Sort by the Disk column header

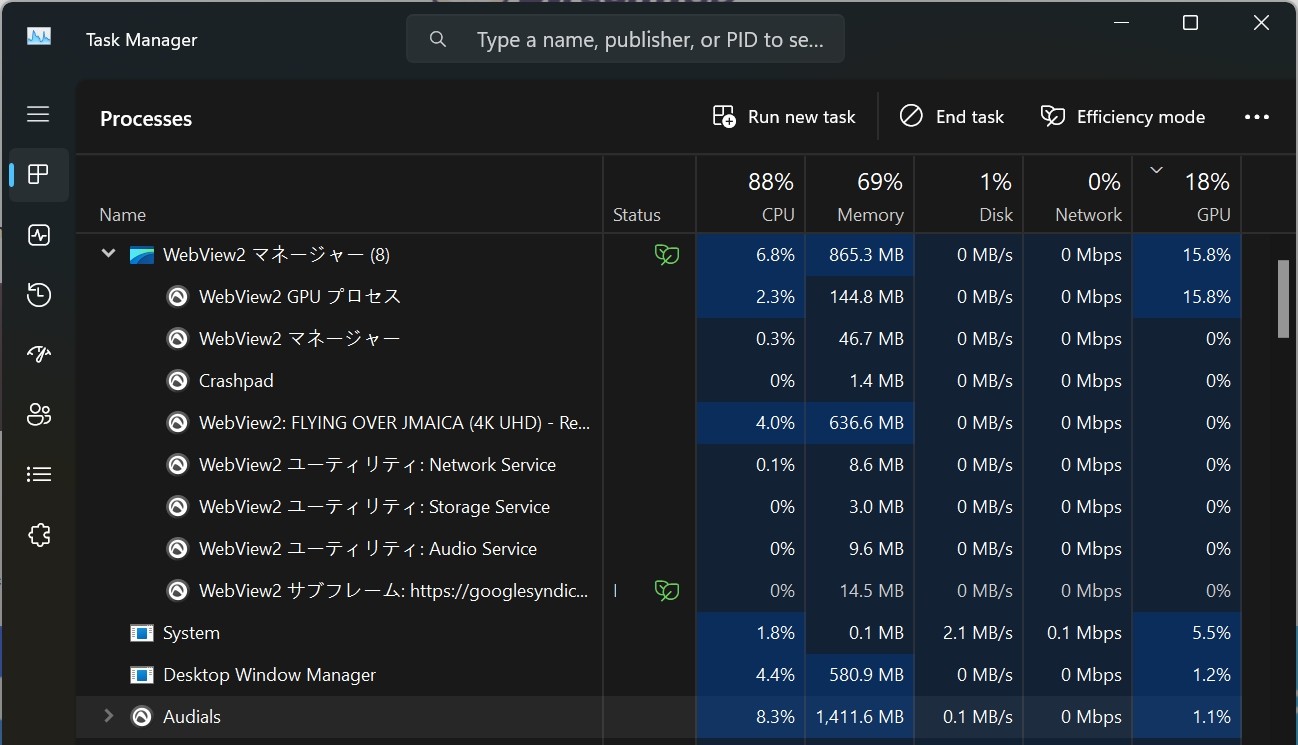click(x=969, y=195)
